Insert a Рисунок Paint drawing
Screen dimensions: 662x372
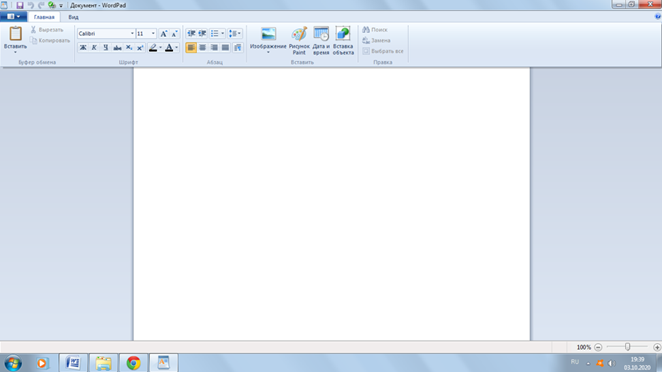299,41
